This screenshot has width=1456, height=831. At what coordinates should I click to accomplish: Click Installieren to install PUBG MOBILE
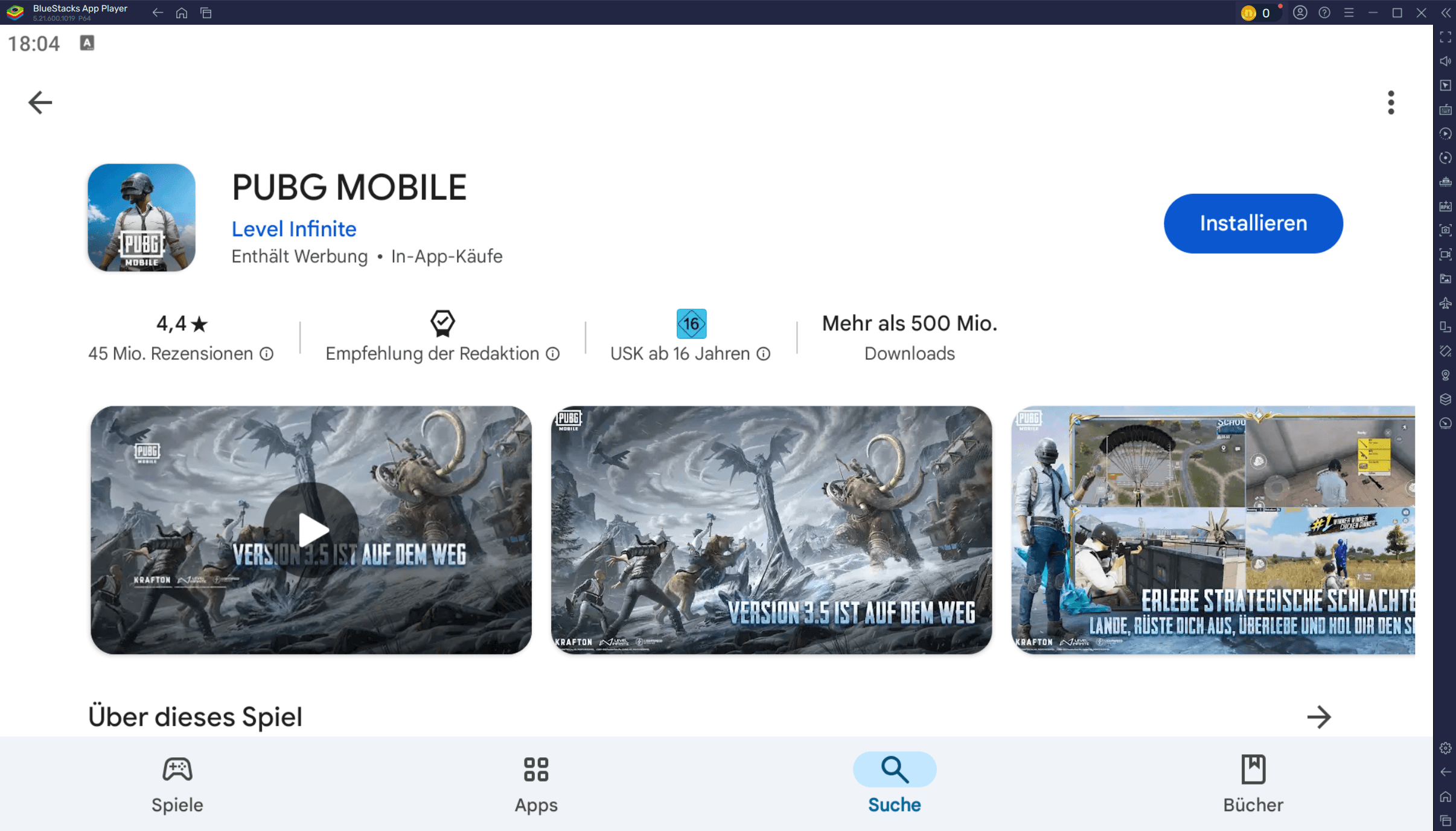pyautogui.click(x=1253, y=223)
